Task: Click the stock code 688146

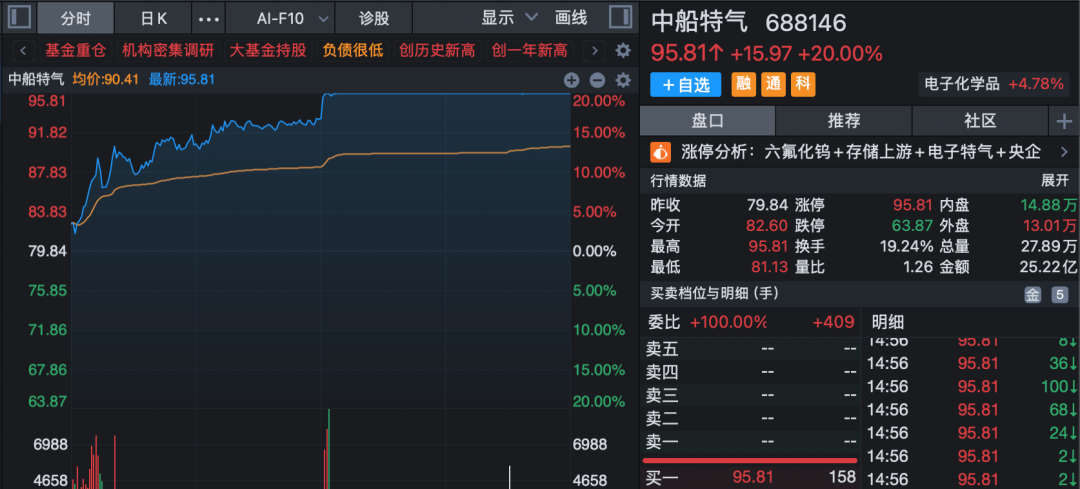Action: tap(806, 23)
